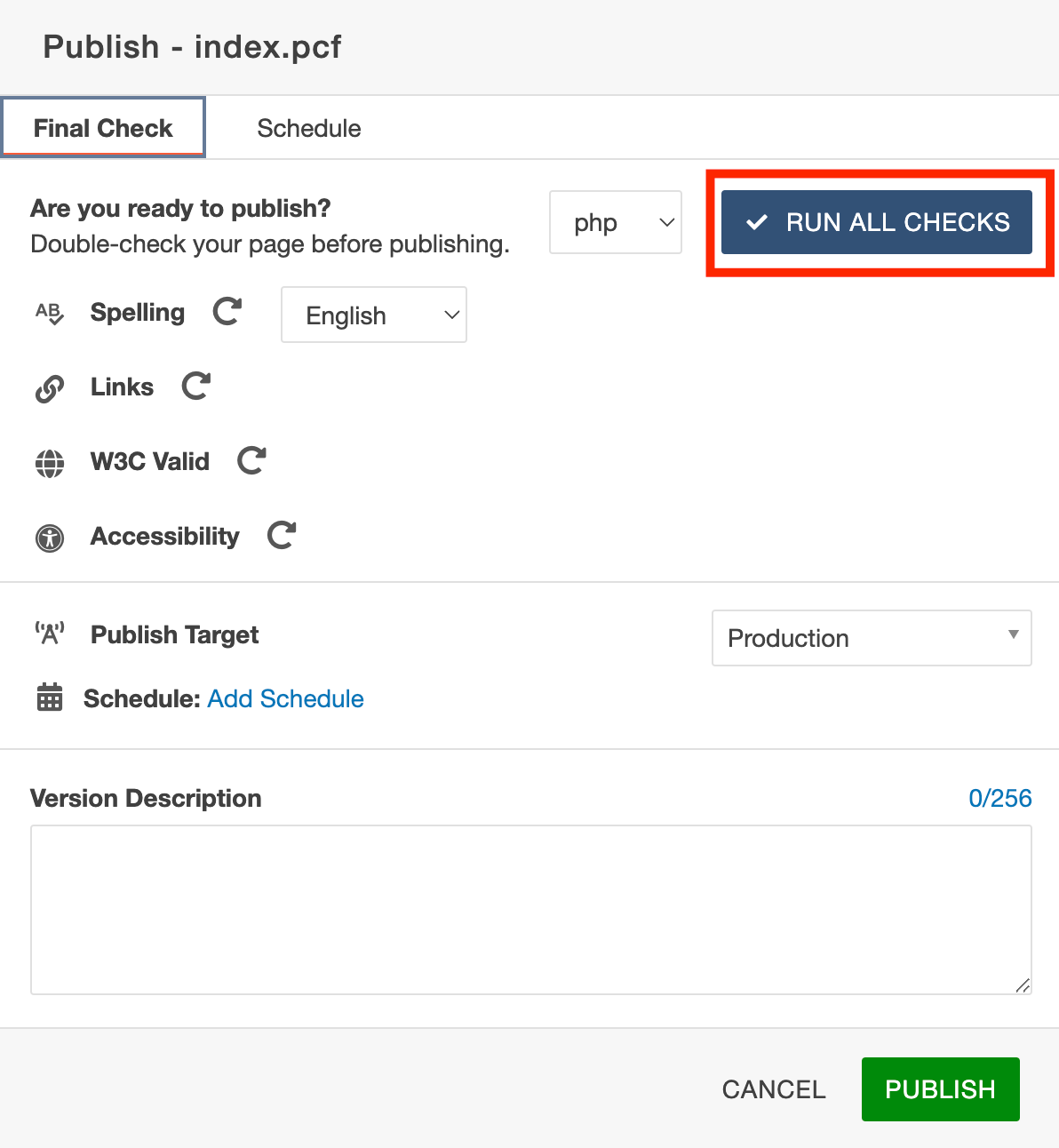Viewport: 1059px width, 1148px height.
Task: Click the calendar icon beside Schedule
Action: pyautogui.click(x=50, y=698)
